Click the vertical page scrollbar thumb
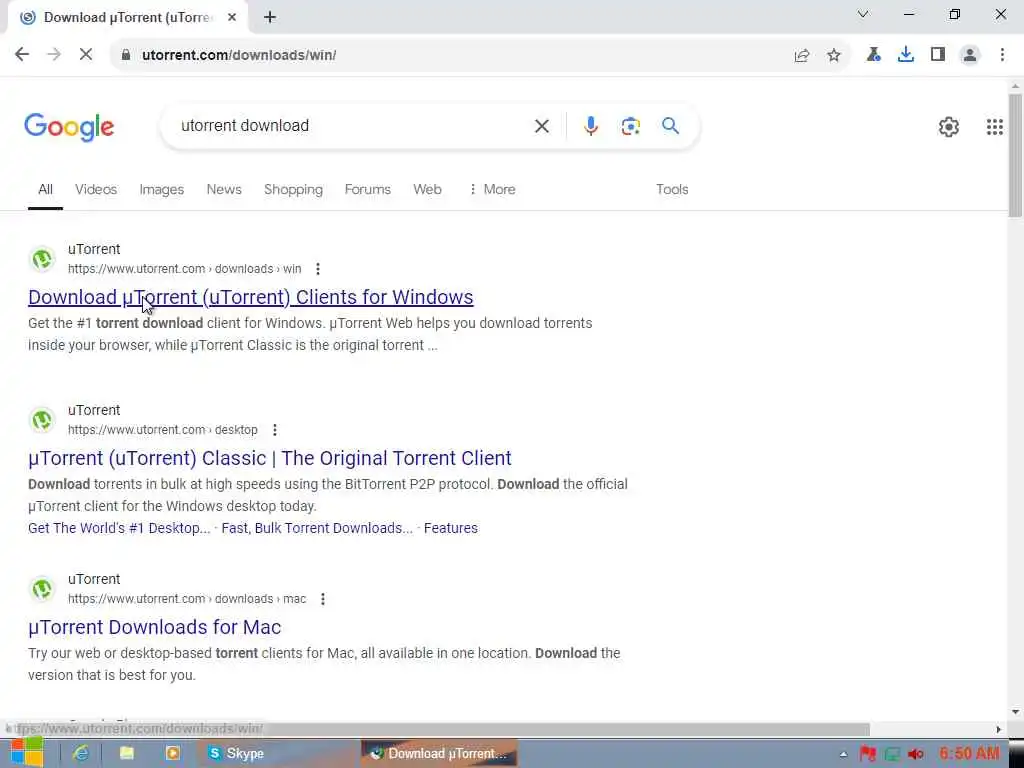This screenshot has height=768, width=1024. click(x=1015, y=155)
